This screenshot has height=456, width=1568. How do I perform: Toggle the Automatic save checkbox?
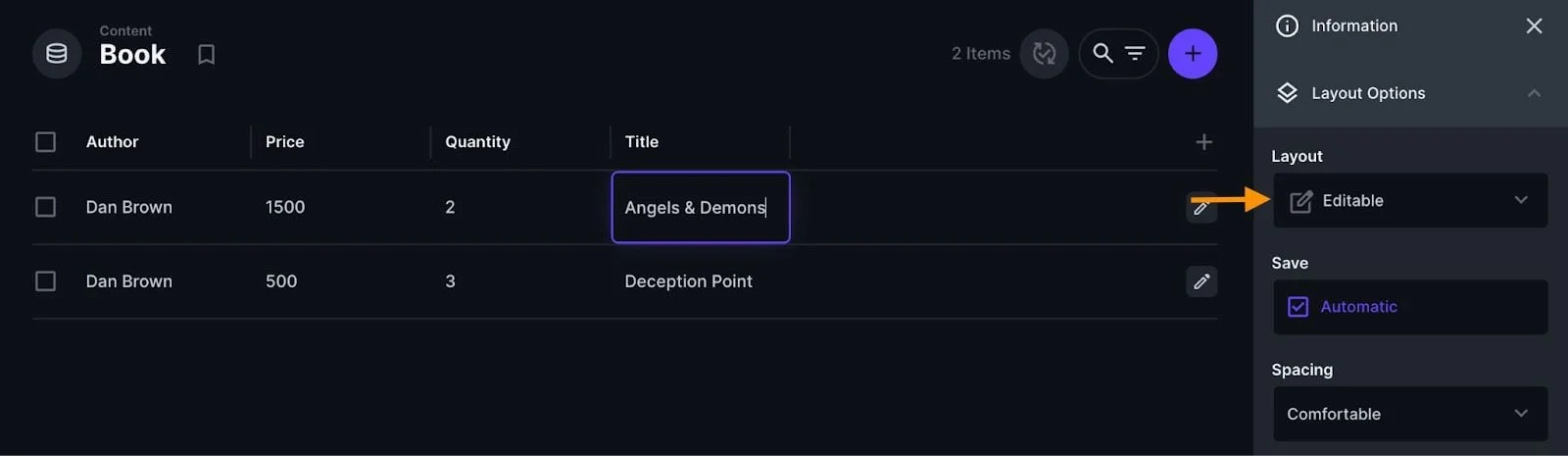[1298, 307]
